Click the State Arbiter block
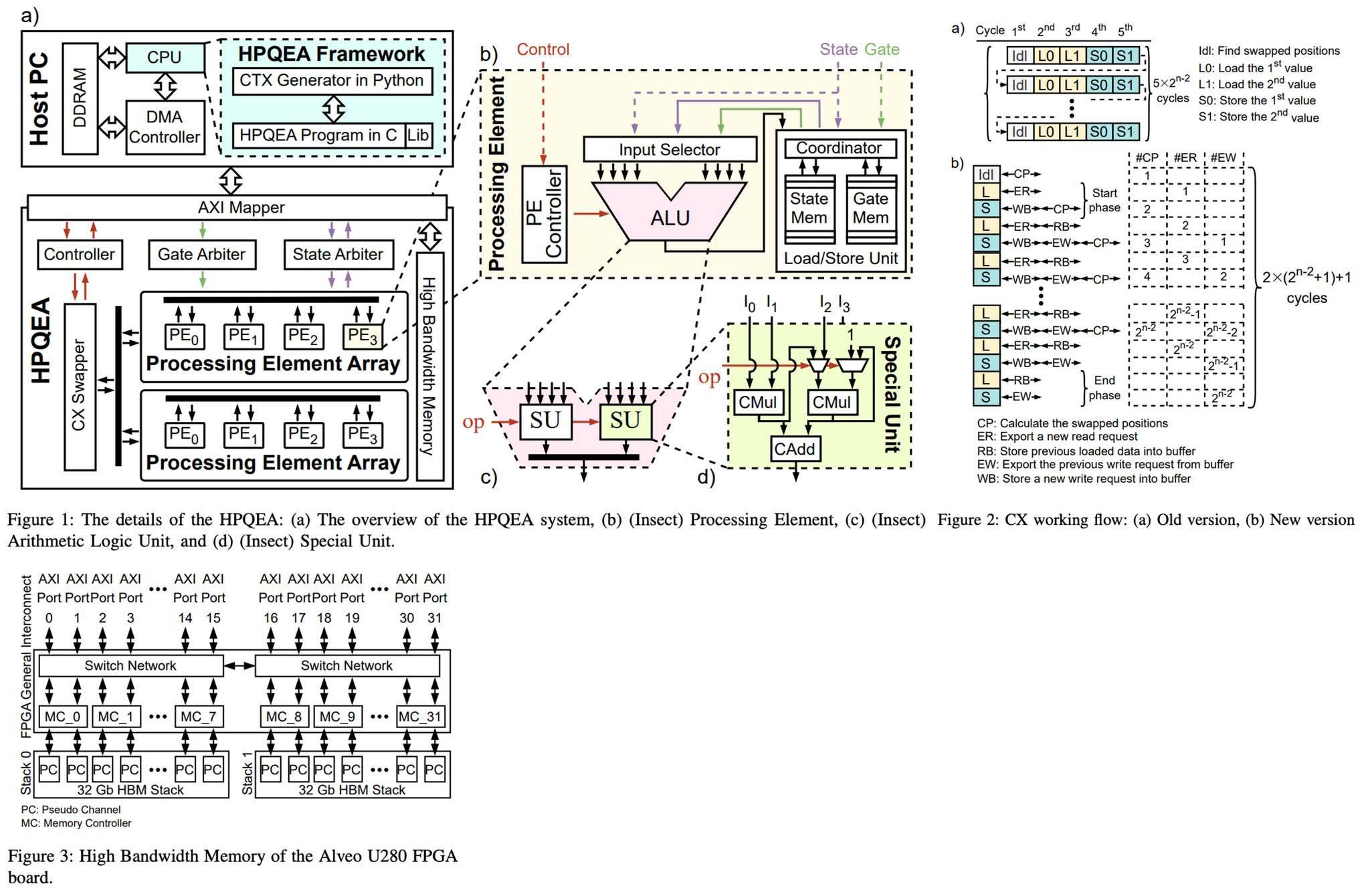Viewport: 1370px width, 896px height. coord(338,254)
